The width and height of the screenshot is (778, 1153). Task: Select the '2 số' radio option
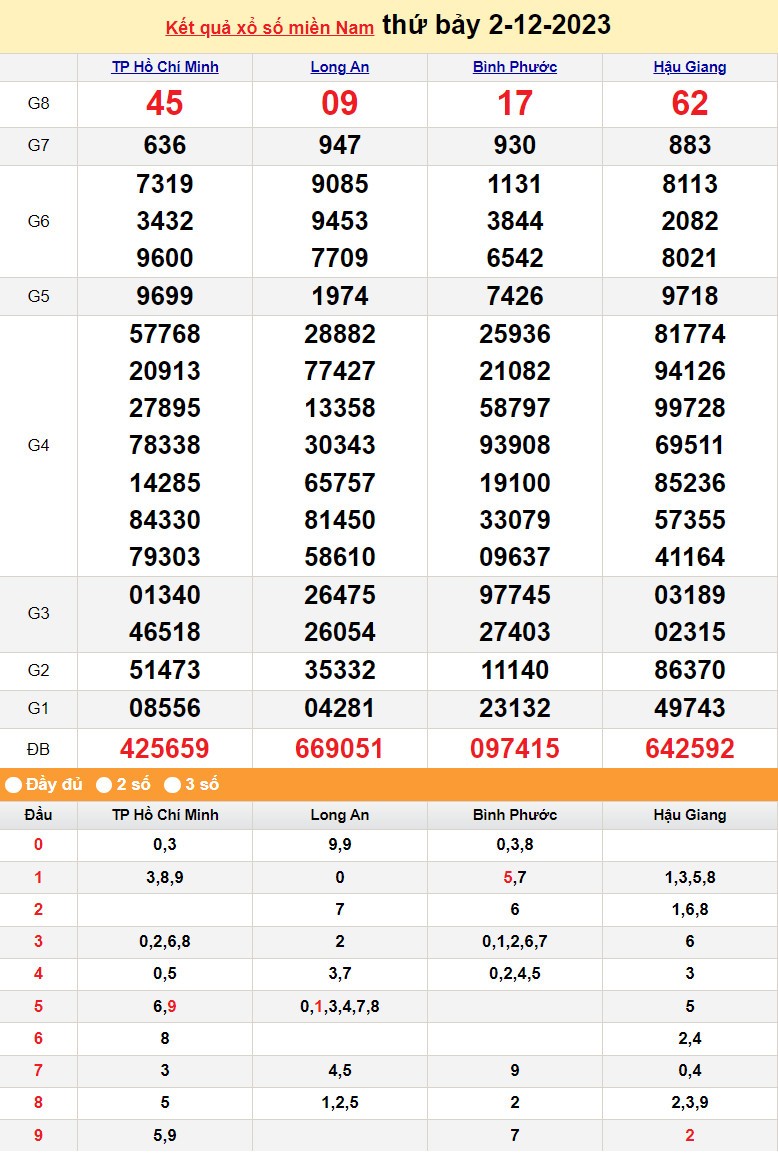coord(104,785)
